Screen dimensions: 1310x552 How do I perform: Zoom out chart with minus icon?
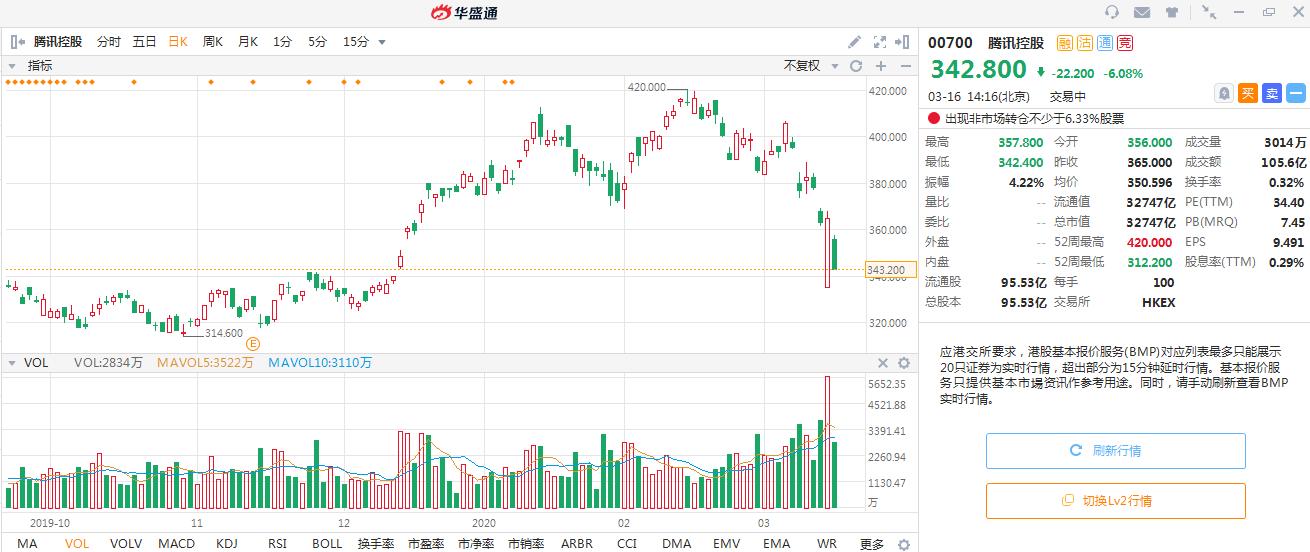[905, 66]
